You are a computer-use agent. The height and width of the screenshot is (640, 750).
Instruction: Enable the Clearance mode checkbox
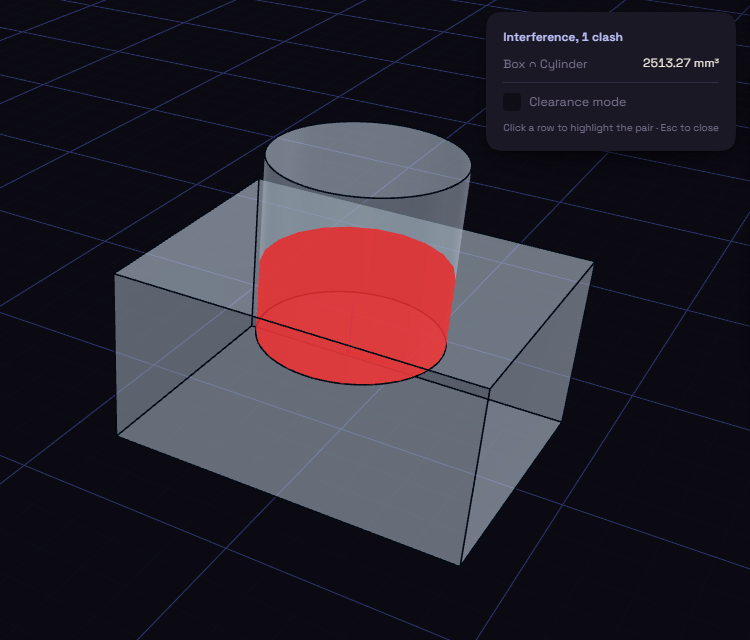point(512,102)
